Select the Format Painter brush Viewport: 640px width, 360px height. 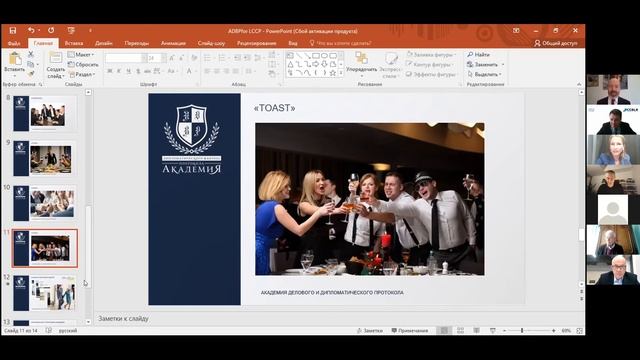pos(31,74)
